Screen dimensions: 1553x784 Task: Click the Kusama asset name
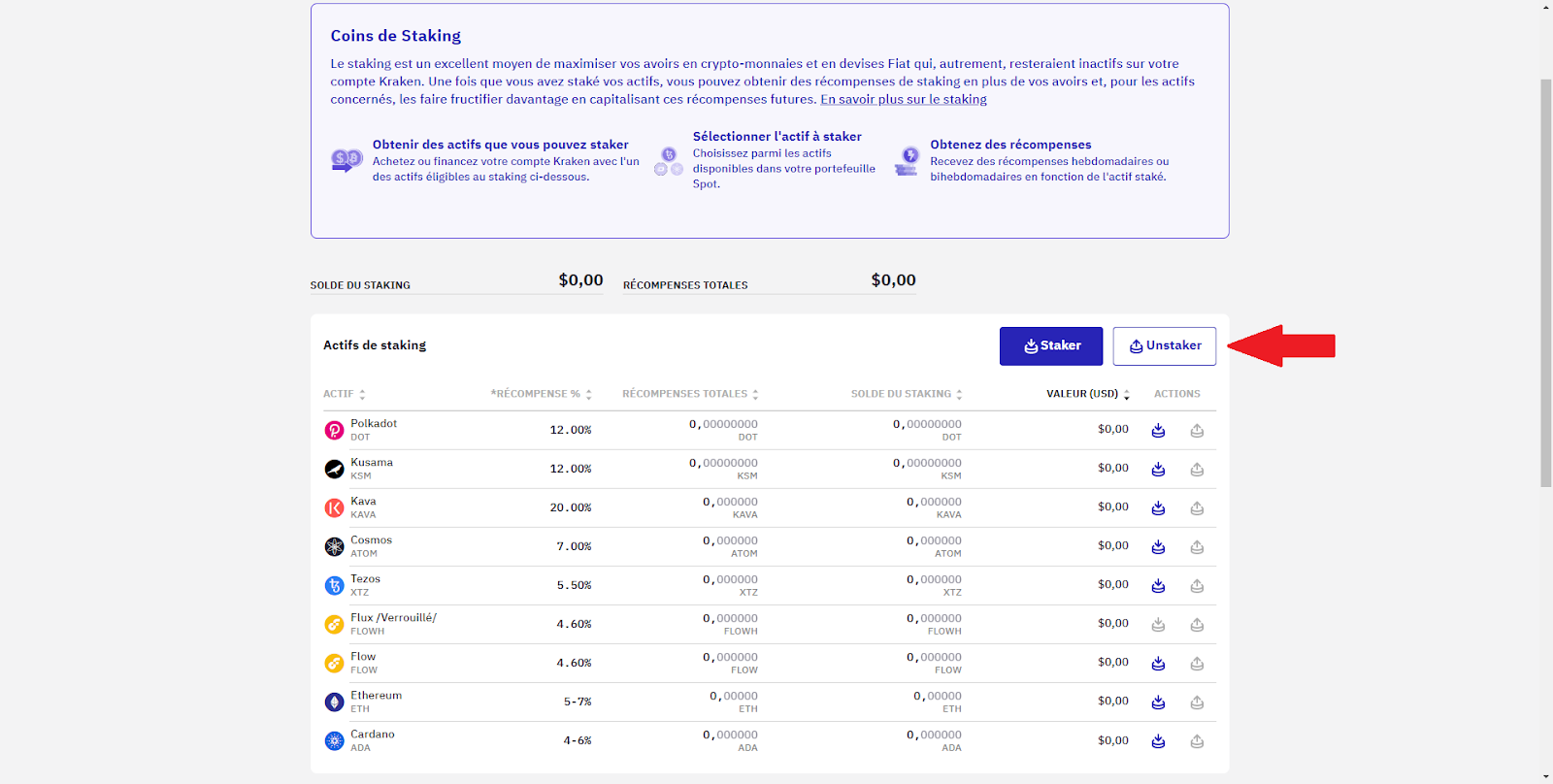372,462
